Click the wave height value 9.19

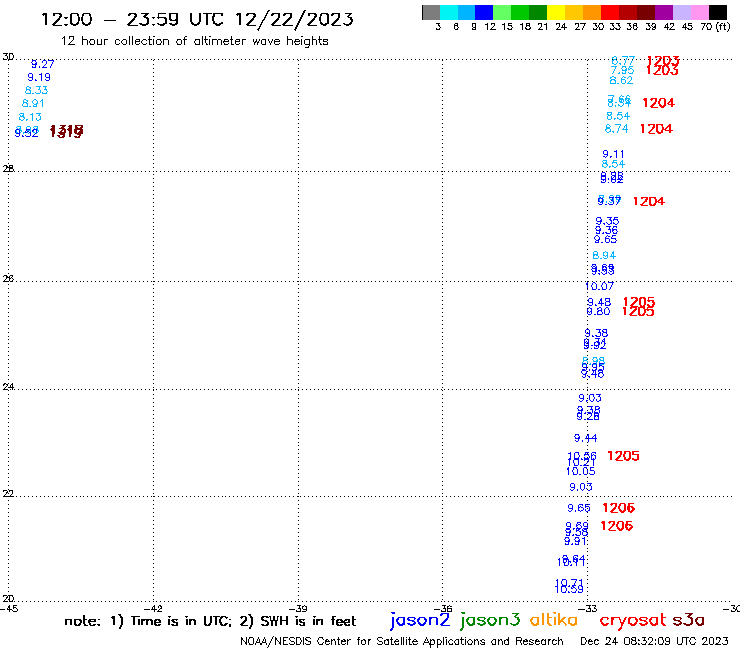coord(39,77)
